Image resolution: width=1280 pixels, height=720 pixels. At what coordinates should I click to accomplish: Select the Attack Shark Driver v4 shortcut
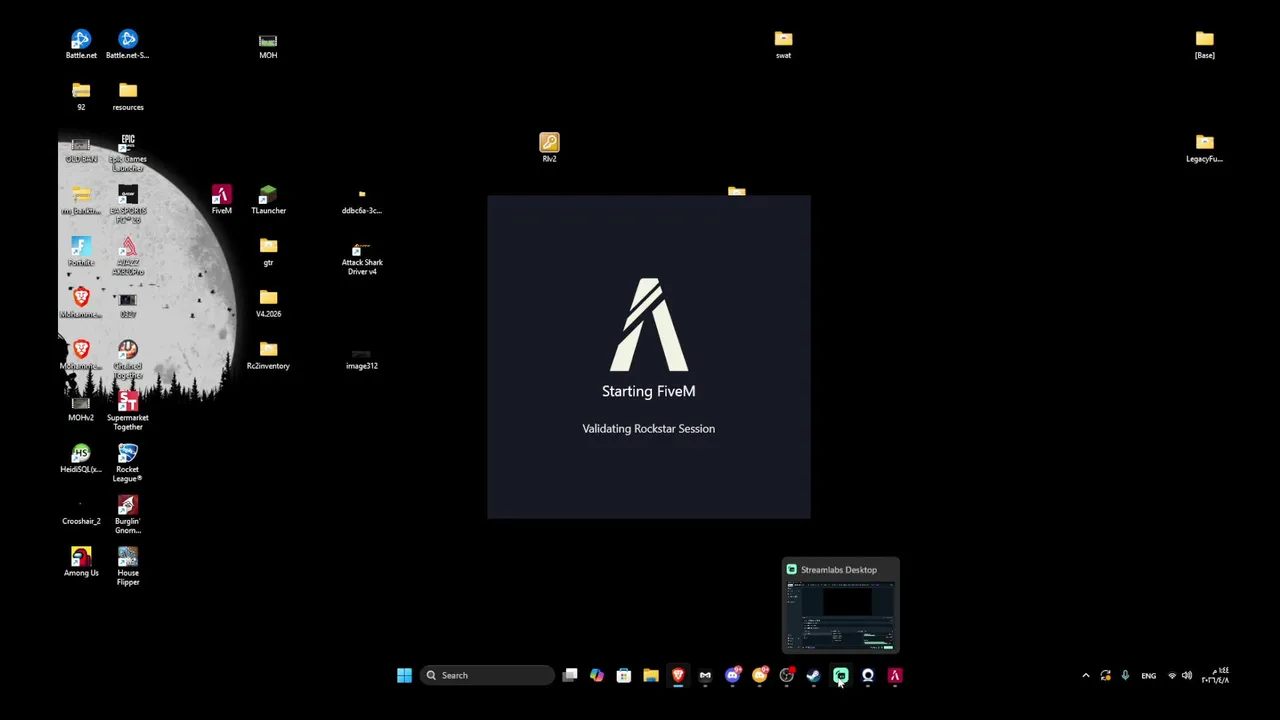coord(362,258)
